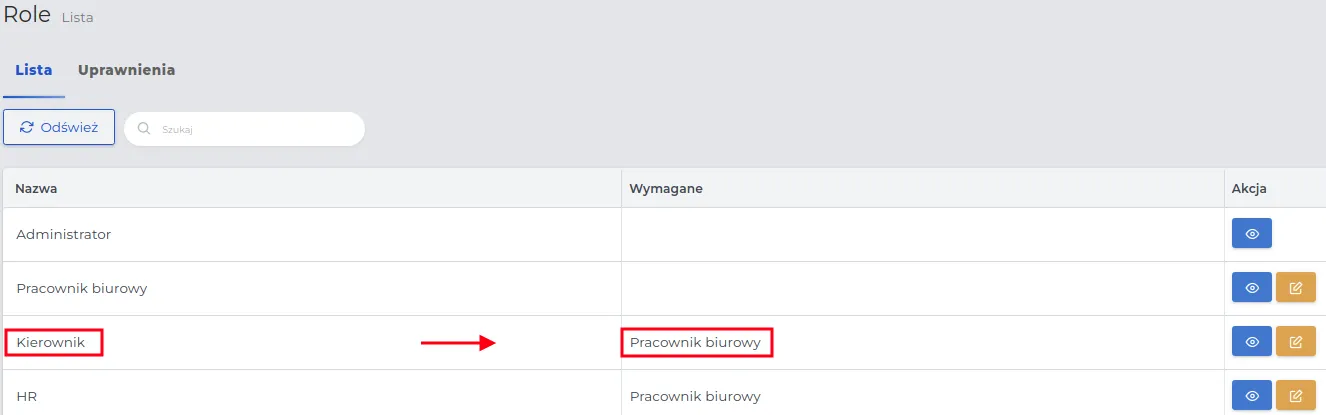The image size is (1326, 415).
Task: Select the Administrator row name
Action: pyautogui.click(x=63, y=235)
